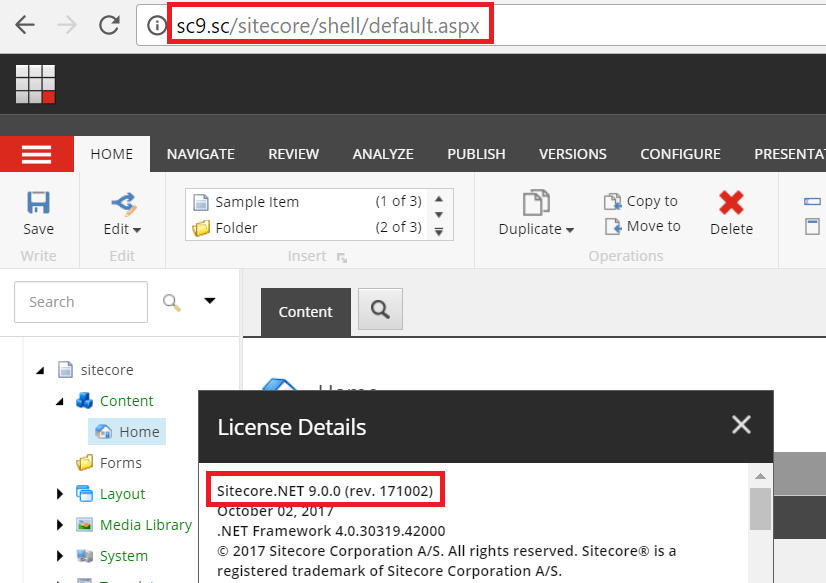
Task: Collapse the sitecore root tree node
Action: tap(40, 370)
